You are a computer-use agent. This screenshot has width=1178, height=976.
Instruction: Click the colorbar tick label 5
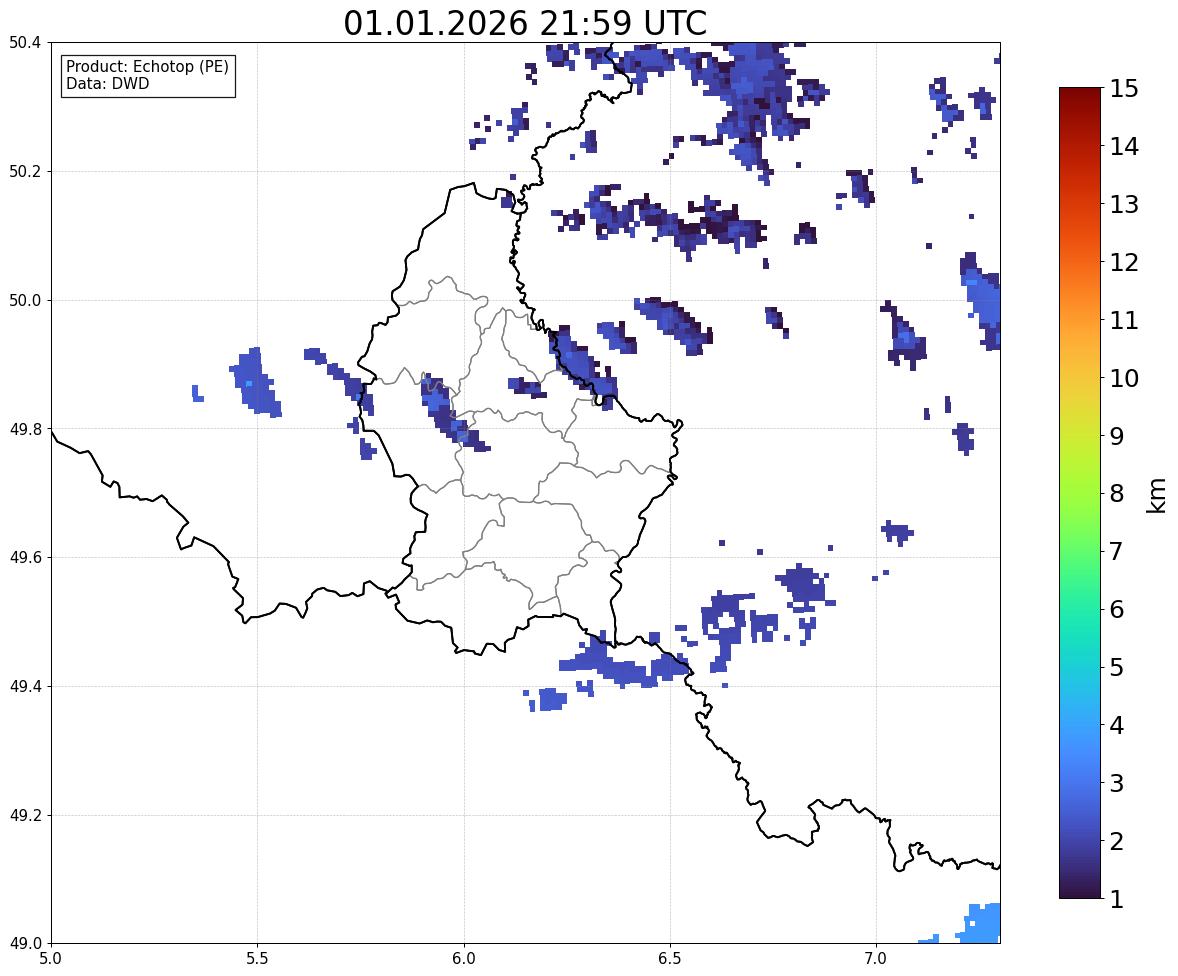1117,667
